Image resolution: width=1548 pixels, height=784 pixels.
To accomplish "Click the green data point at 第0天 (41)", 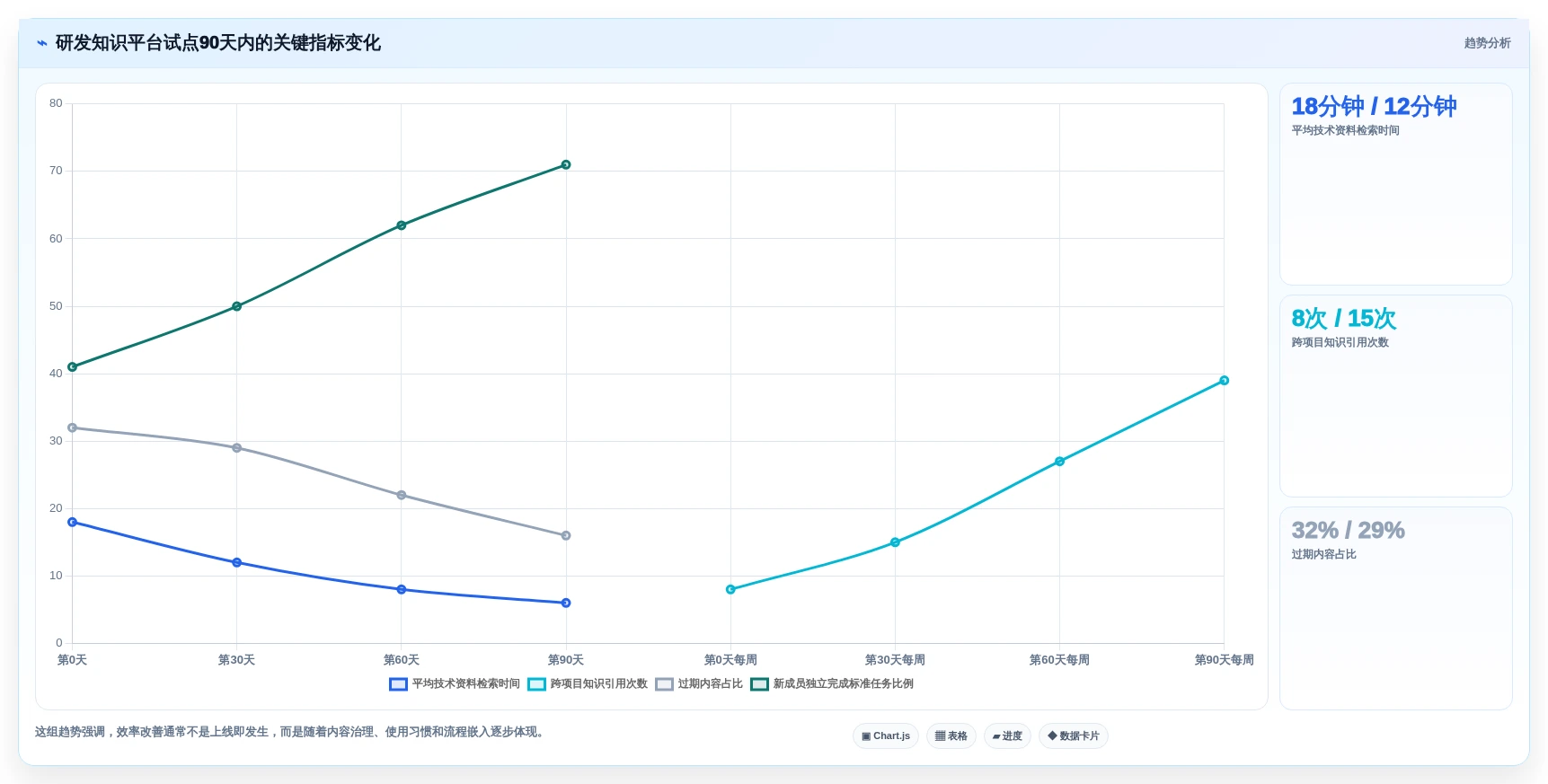I will pos(73,367).
